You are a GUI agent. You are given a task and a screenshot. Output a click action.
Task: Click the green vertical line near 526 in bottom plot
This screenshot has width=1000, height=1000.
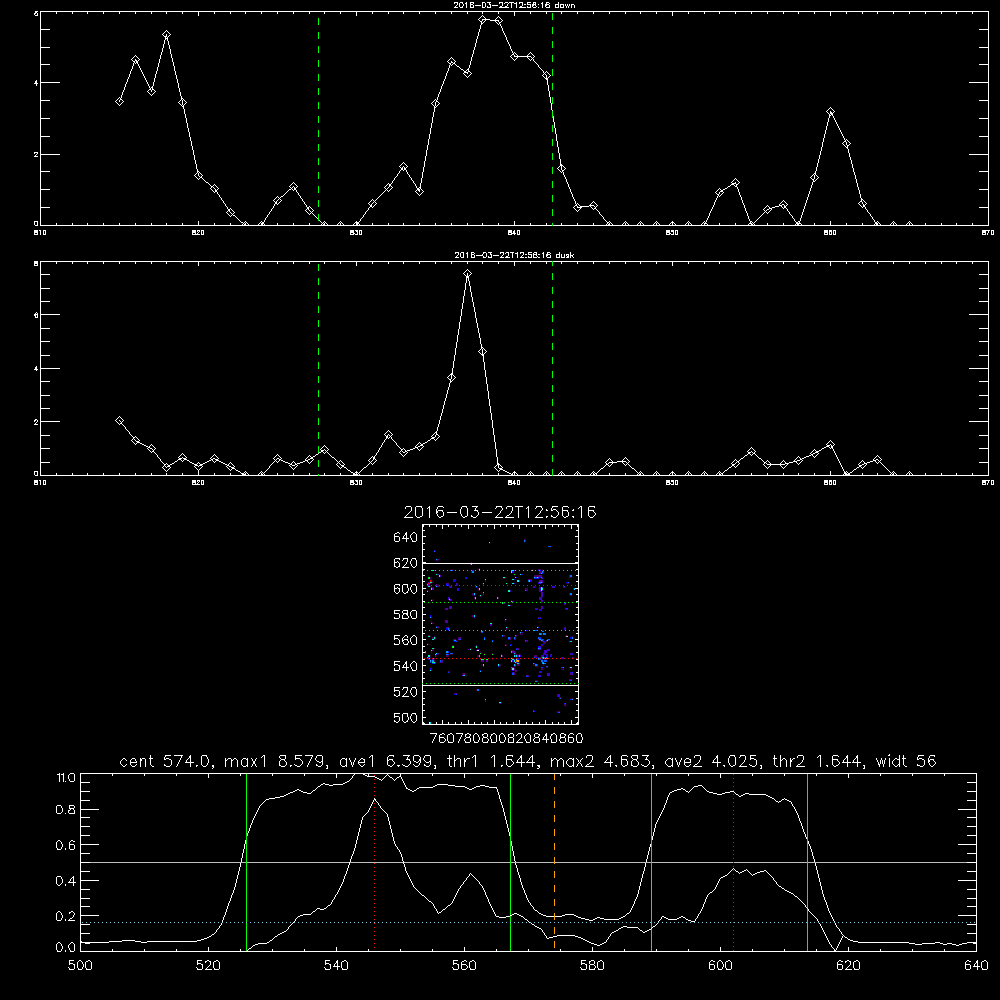click(246, 862)
